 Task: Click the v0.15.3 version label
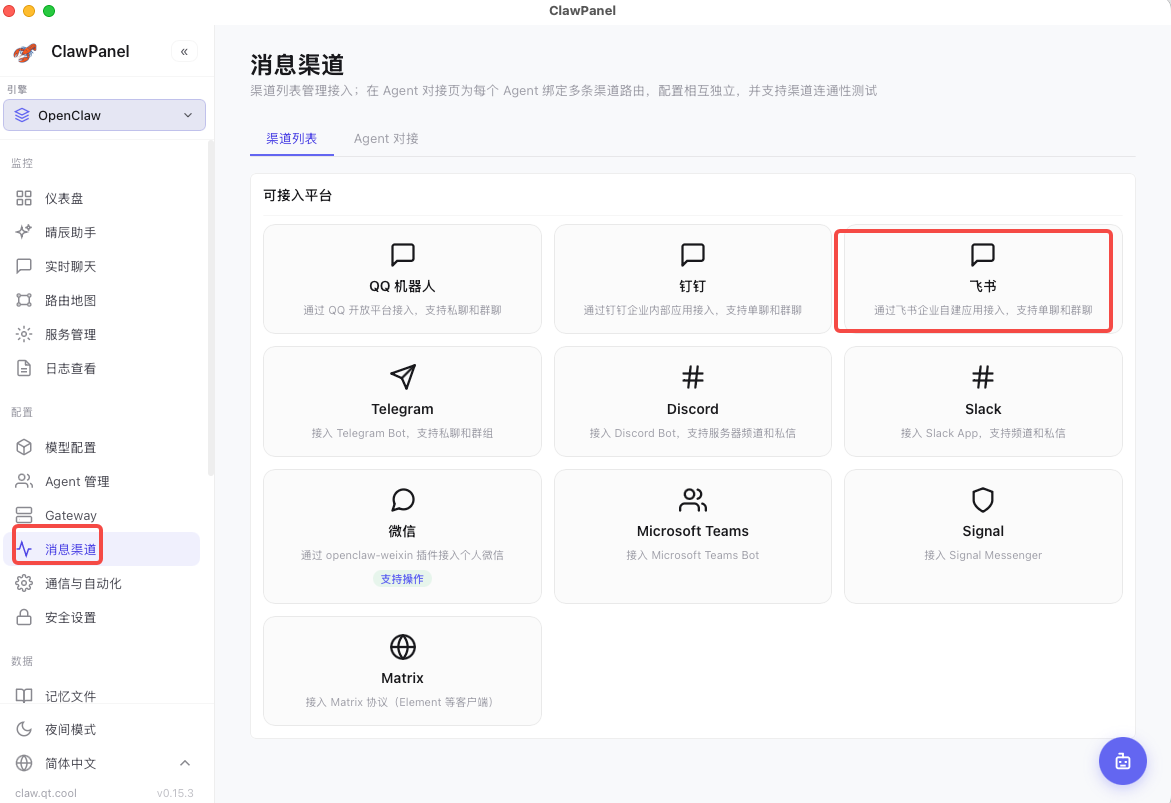[175, 793]
